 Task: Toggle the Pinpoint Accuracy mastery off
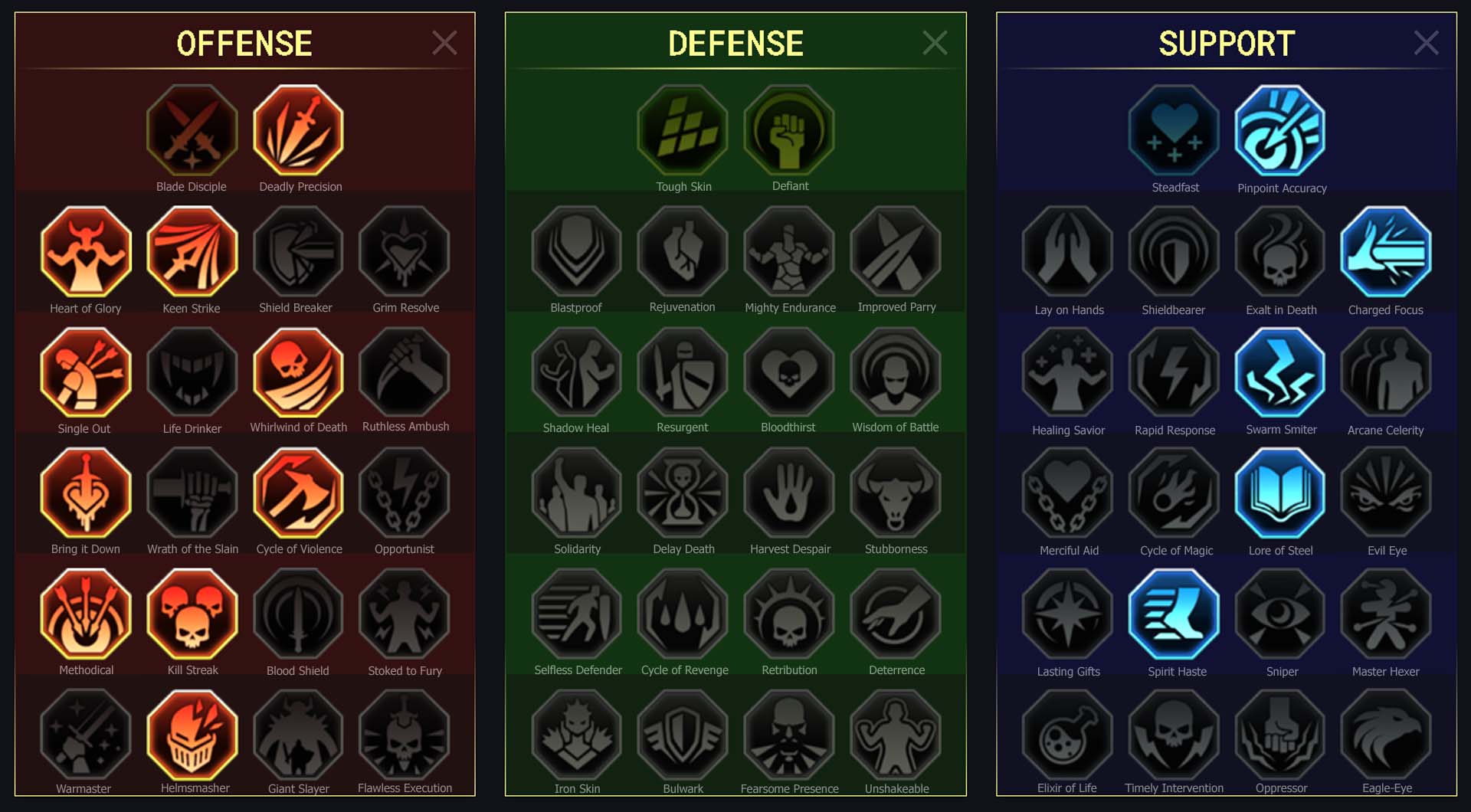[x=1280, y=130]
